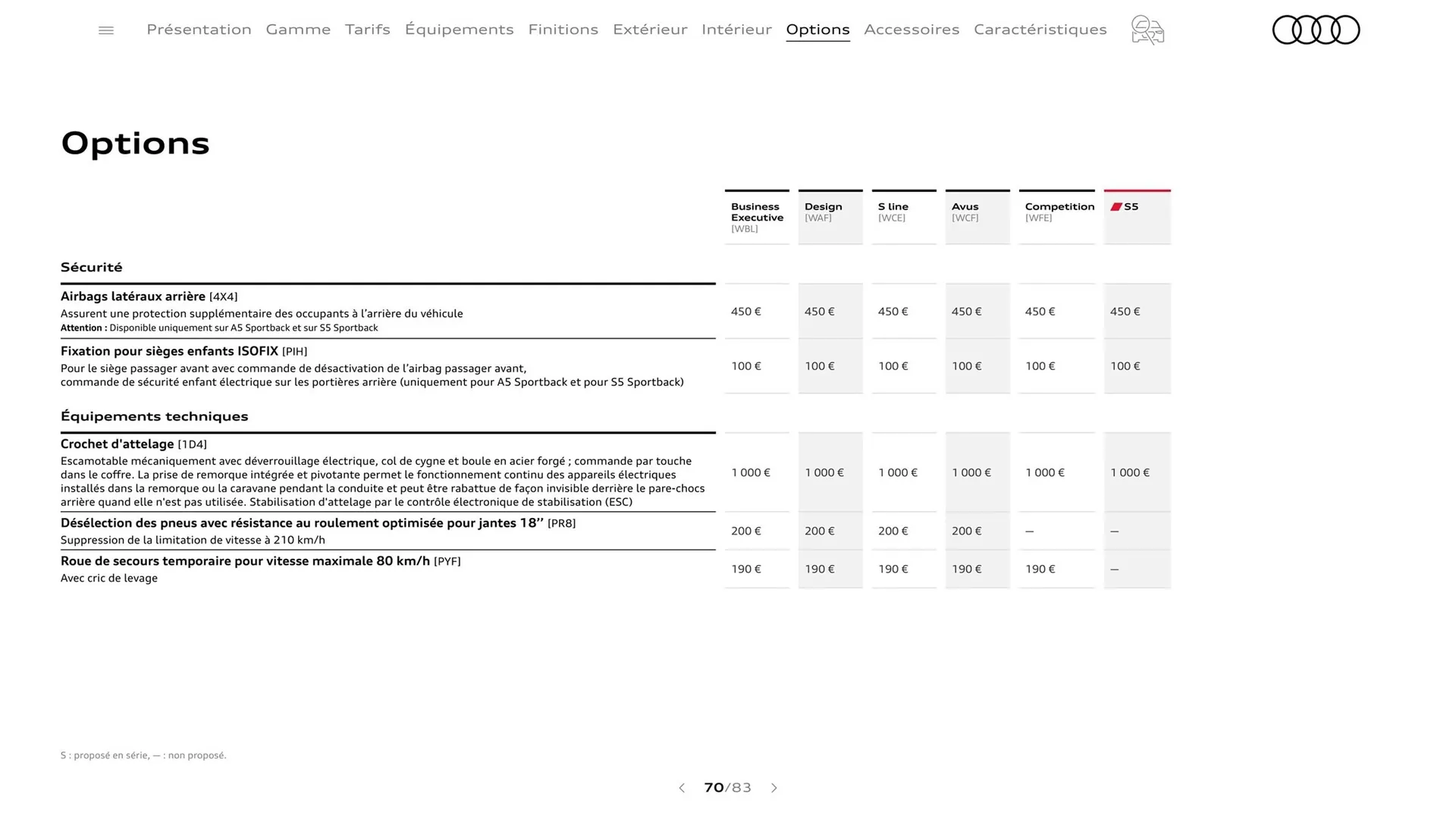This screenshot has height=819, width=1456.
Task: Open the Accessoires tab
Action: 912,30
